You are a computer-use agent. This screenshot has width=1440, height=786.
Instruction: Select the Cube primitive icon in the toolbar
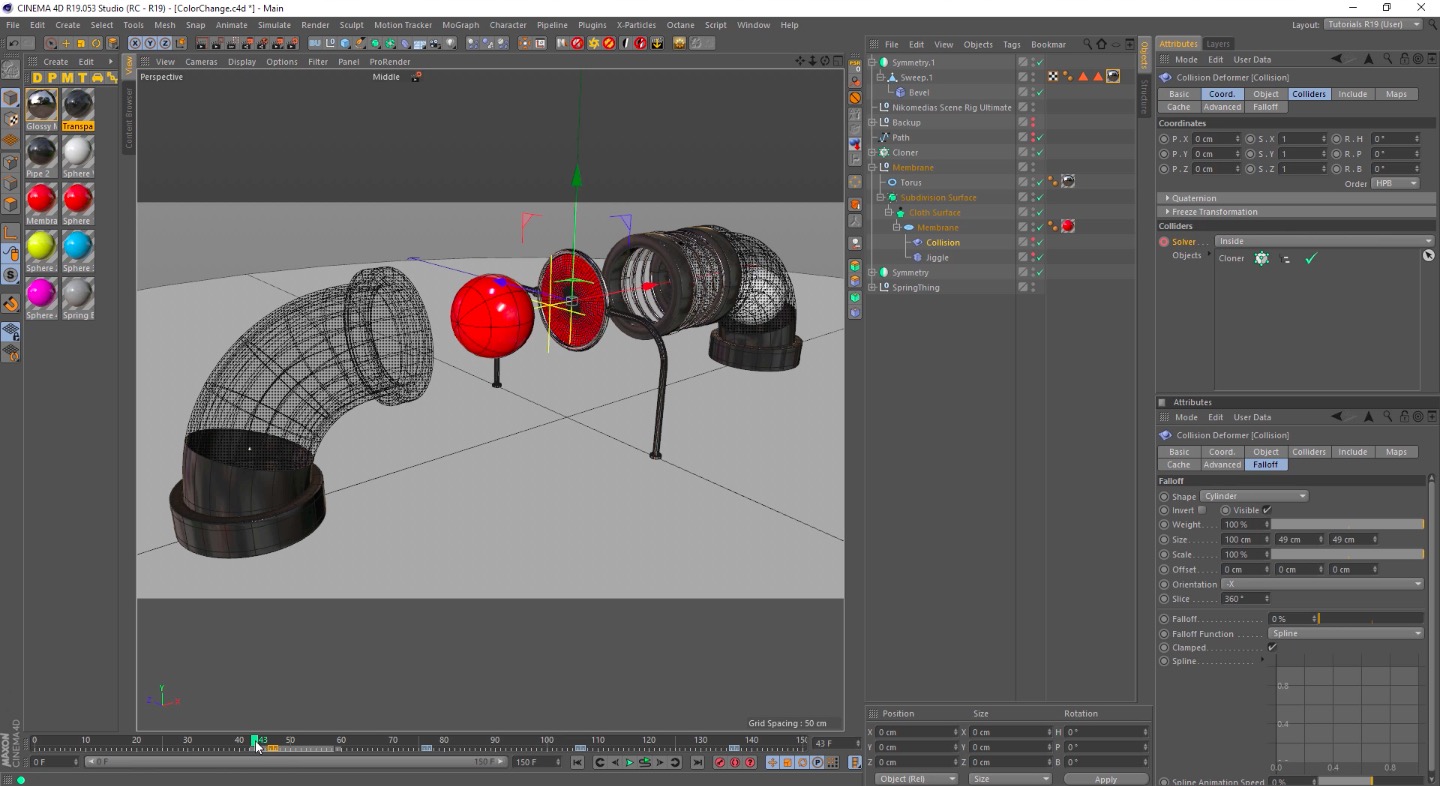[344, 44]
